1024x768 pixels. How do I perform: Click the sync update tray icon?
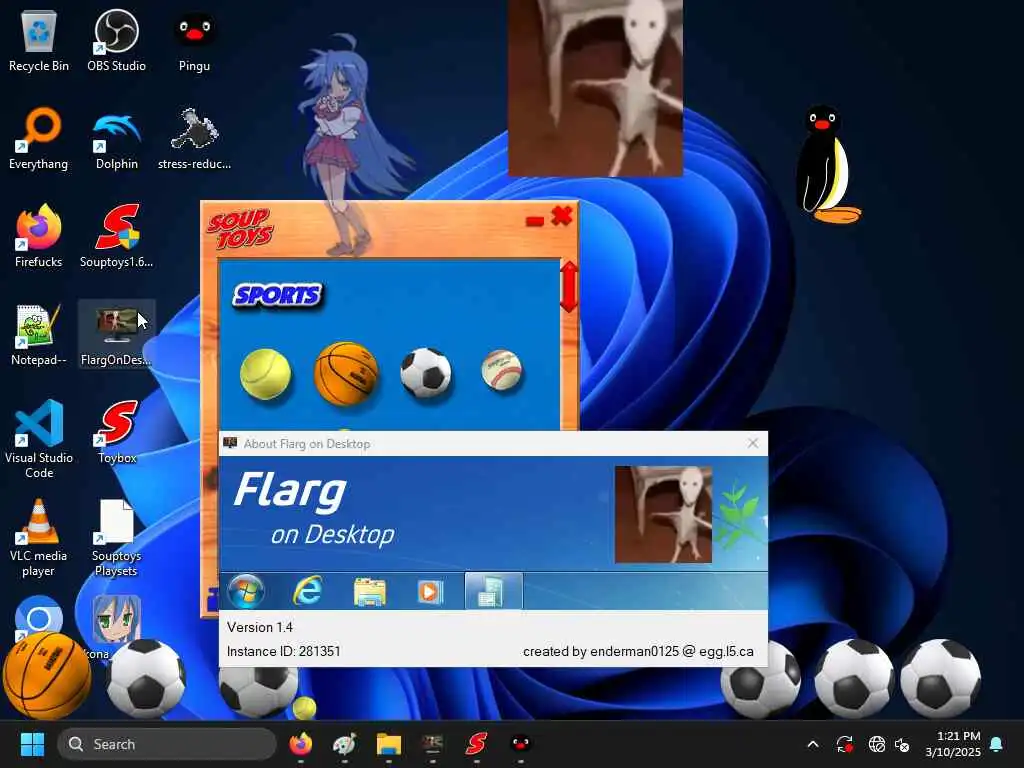point(844,744)
